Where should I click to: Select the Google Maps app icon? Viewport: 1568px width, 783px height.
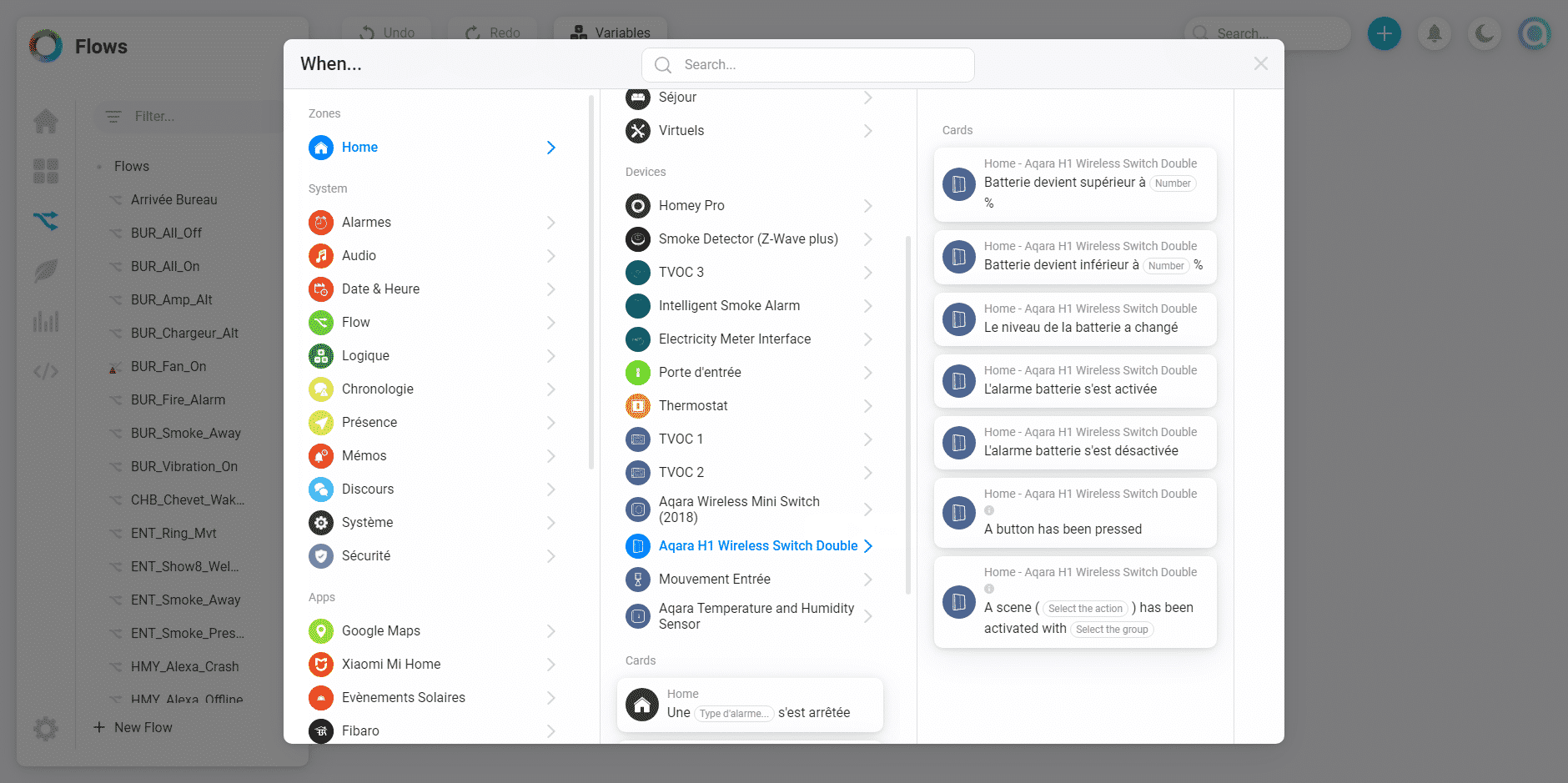(x=321, y=630)
